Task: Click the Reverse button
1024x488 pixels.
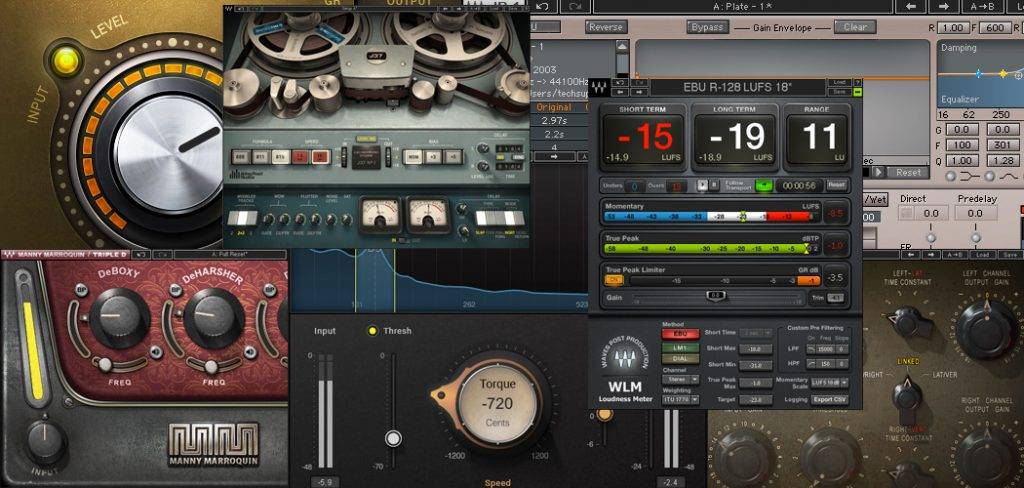Action: pos(607,27)
